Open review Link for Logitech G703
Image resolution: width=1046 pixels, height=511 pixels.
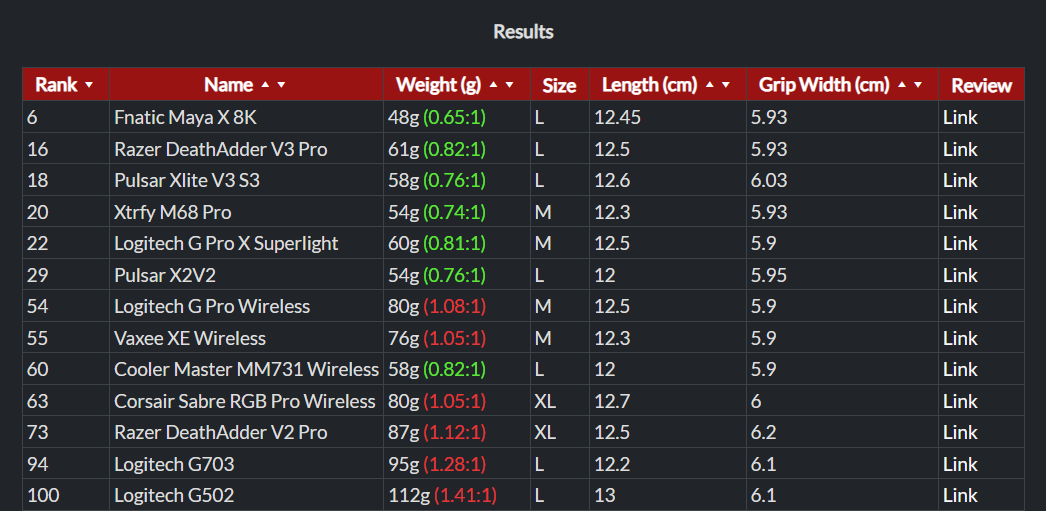tap(960, 464)
